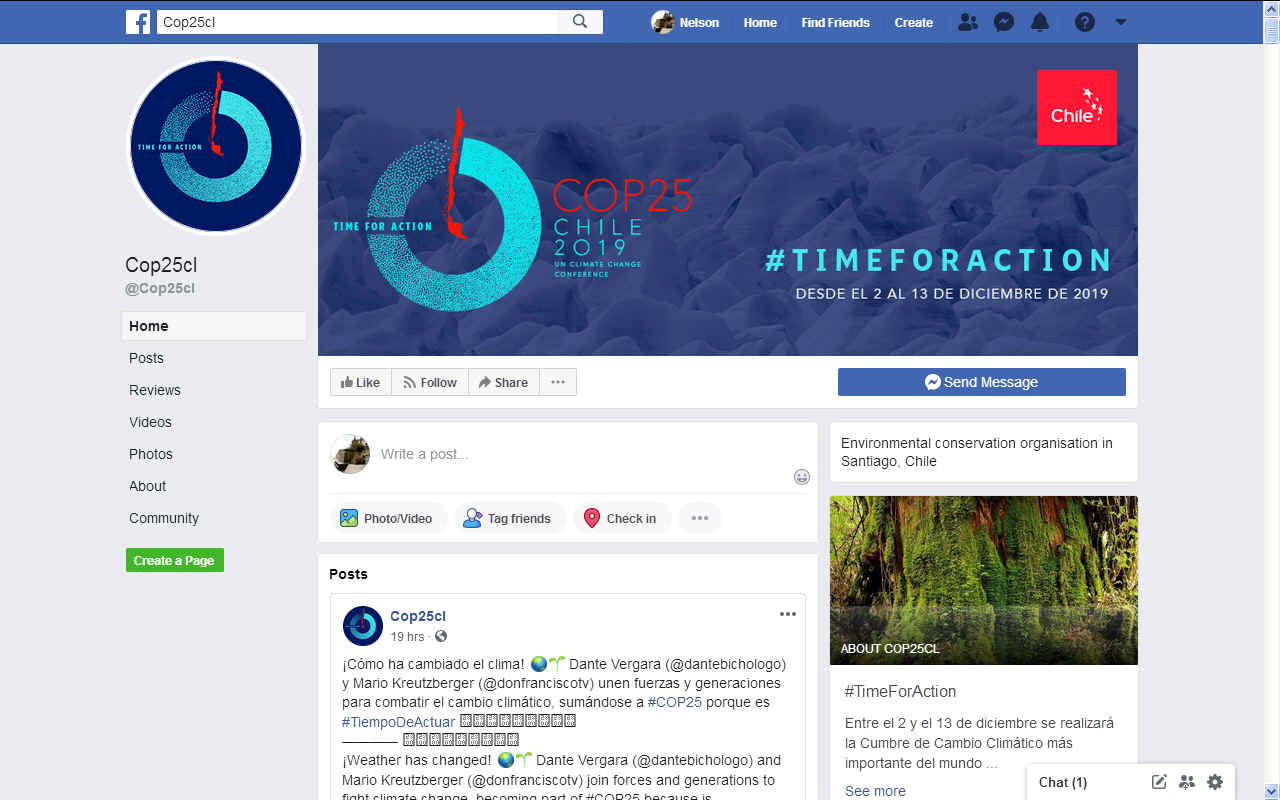Open more composer options ellipsis

pos(700,518)
